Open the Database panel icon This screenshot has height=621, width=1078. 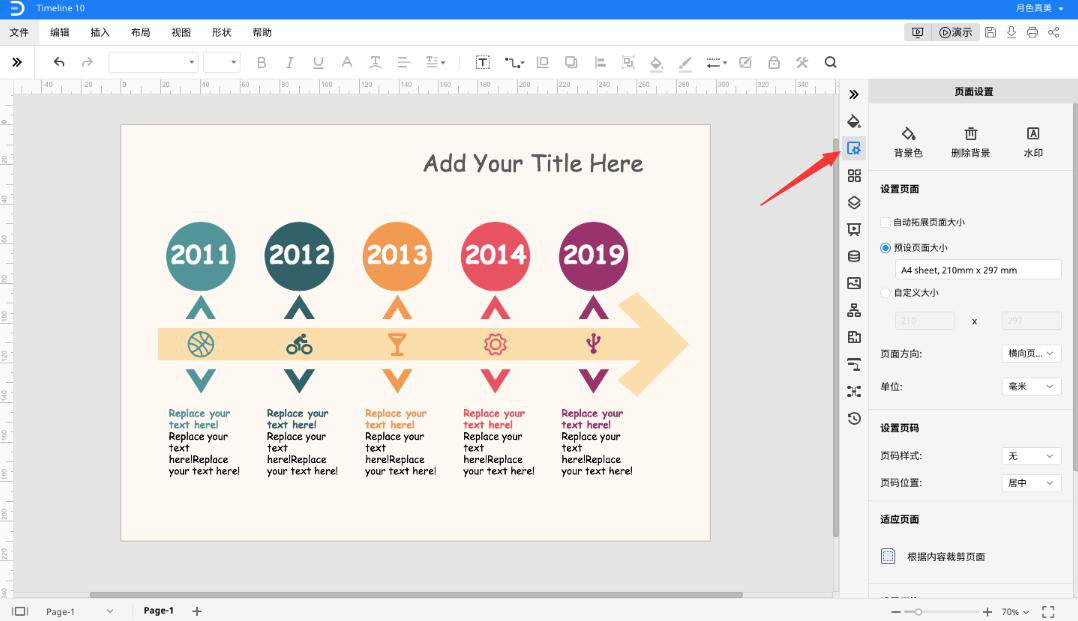click(854, 257)
